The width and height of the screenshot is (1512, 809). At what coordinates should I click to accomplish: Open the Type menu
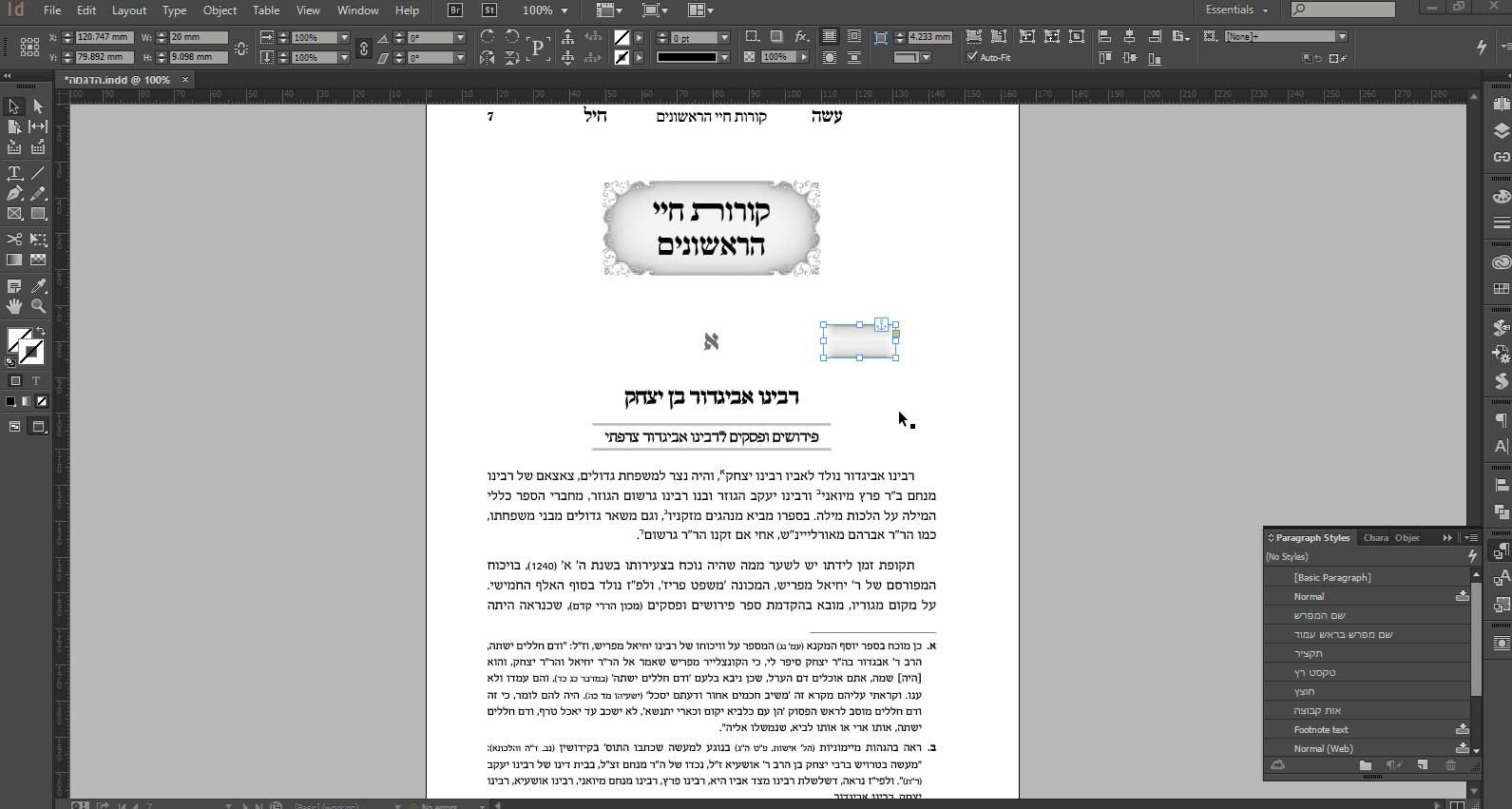174,10
